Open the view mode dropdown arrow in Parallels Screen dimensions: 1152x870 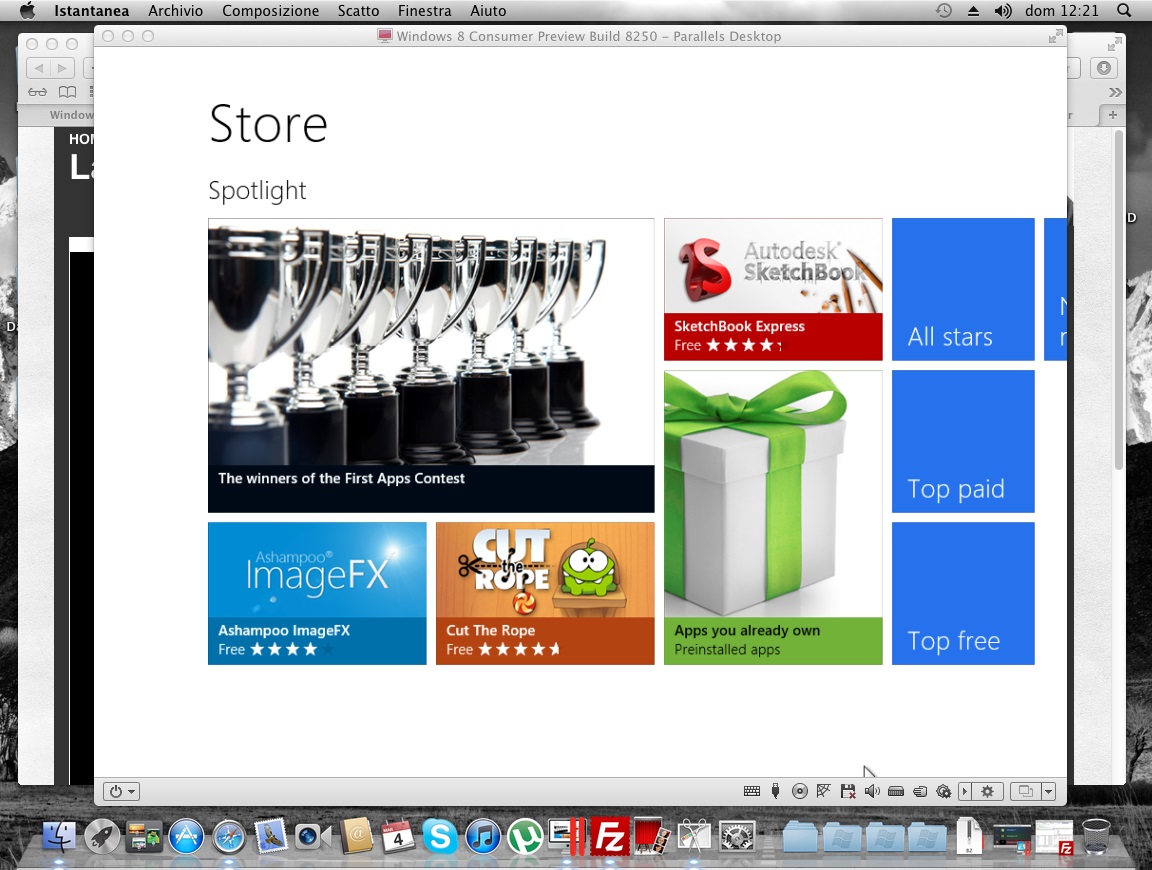[x=1049, y=791]
